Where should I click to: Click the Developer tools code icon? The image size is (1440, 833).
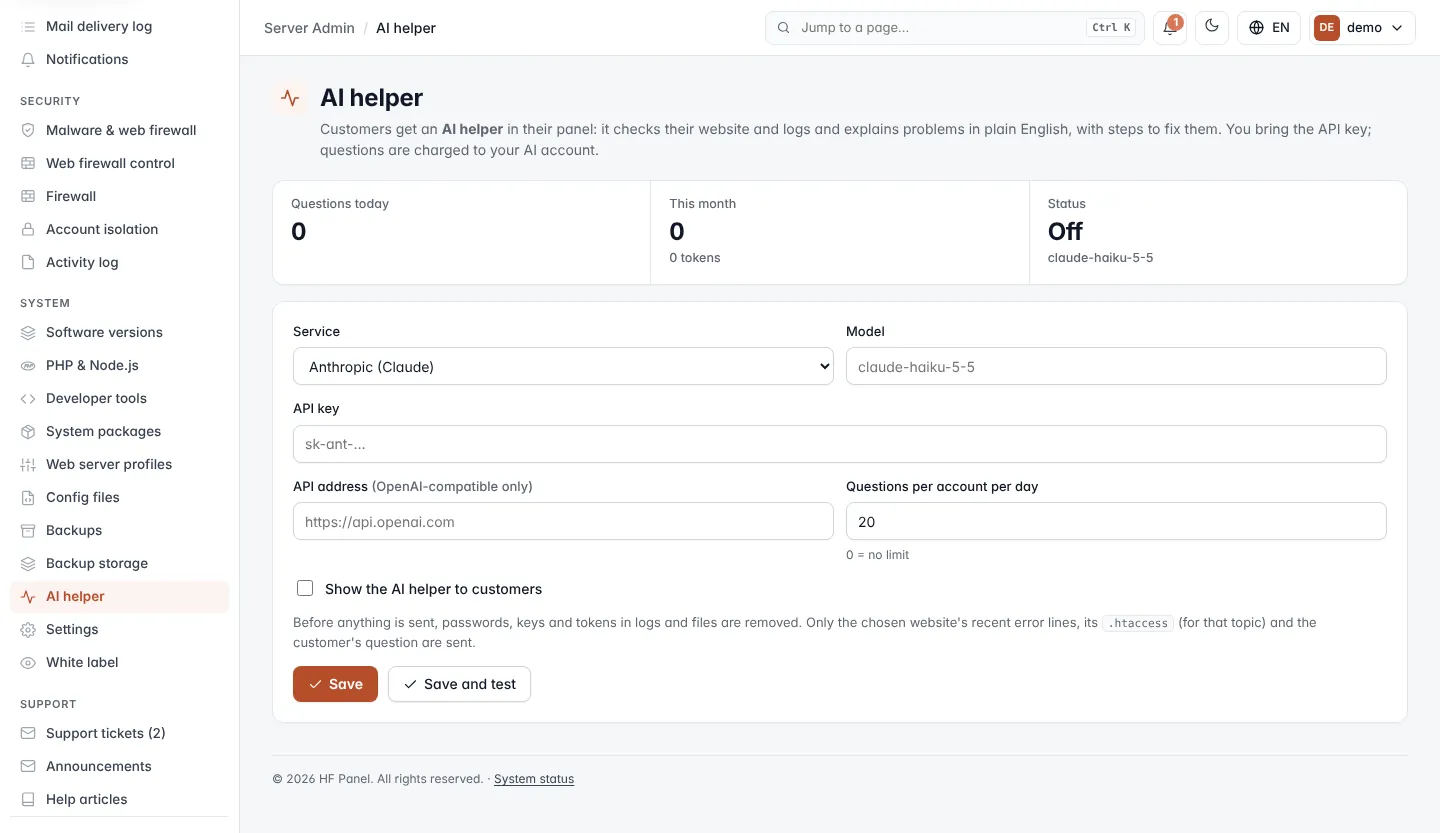click(28, 398)
